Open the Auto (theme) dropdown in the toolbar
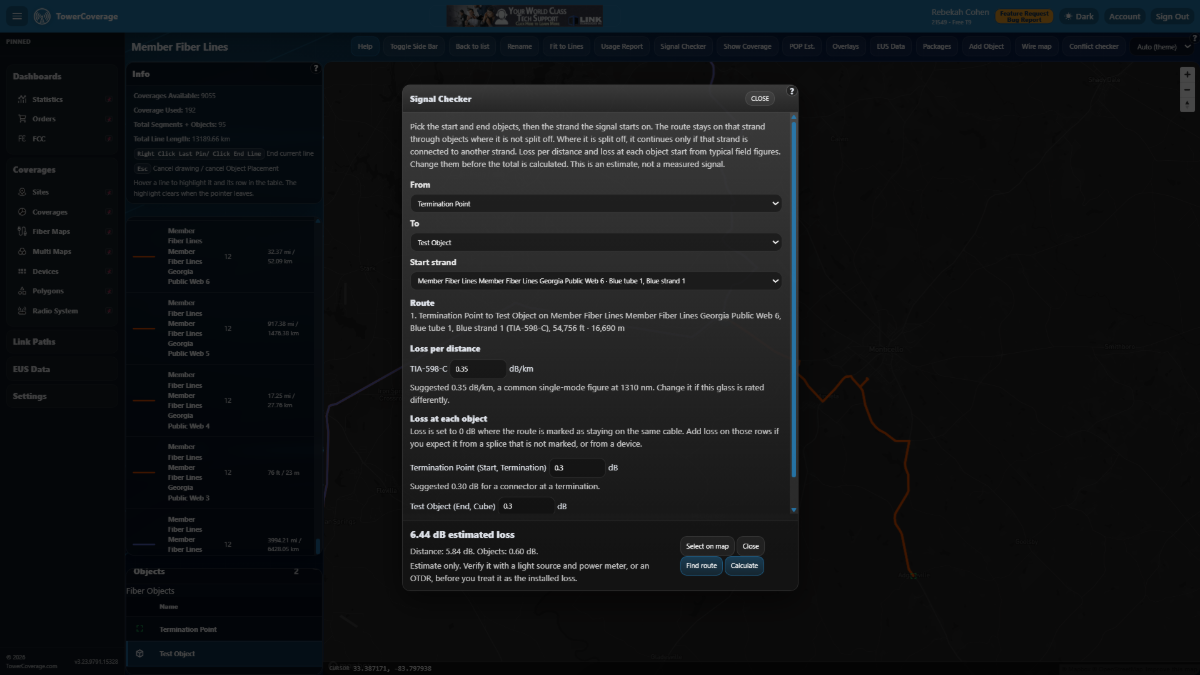The image size is (1200, 675). pyautogui.click(x=1163, y=46)
